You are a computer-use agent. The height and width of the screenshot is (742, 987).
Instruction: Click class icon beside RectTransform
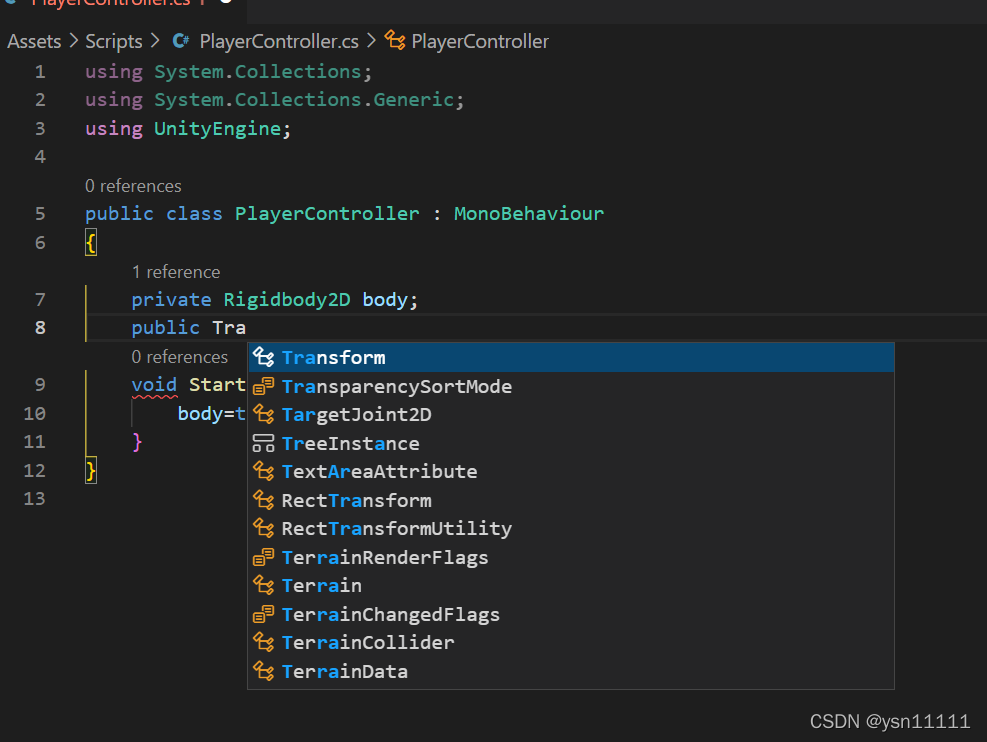[263, 500]
